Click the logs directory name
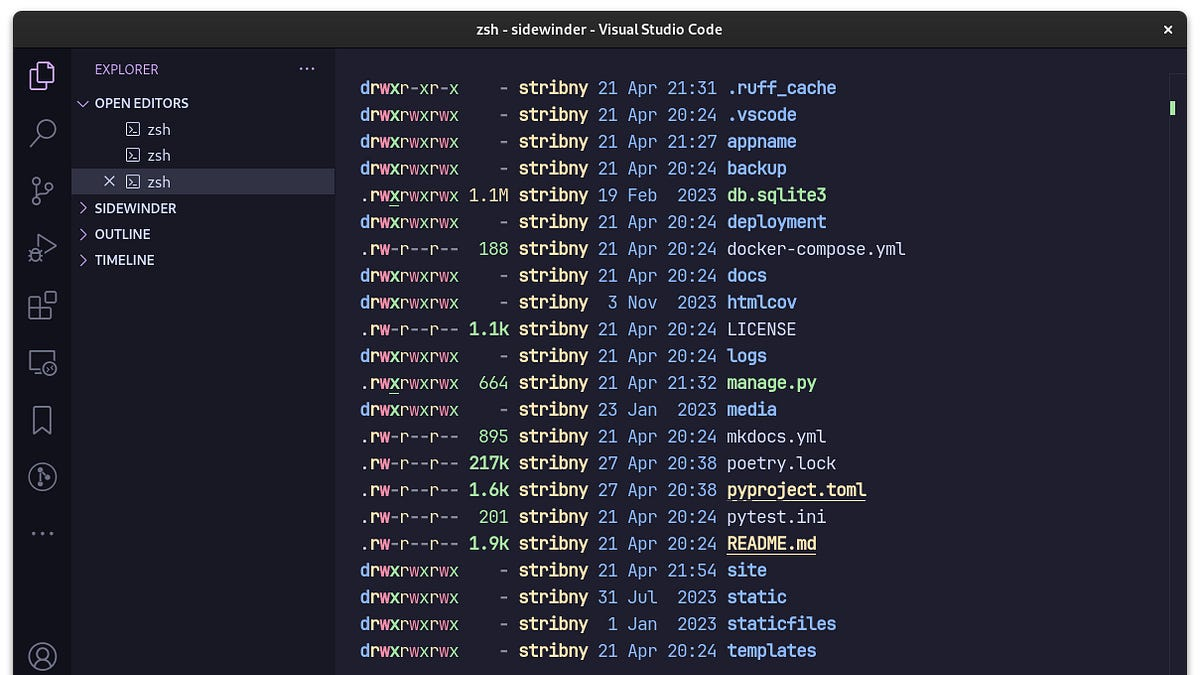 746,356
